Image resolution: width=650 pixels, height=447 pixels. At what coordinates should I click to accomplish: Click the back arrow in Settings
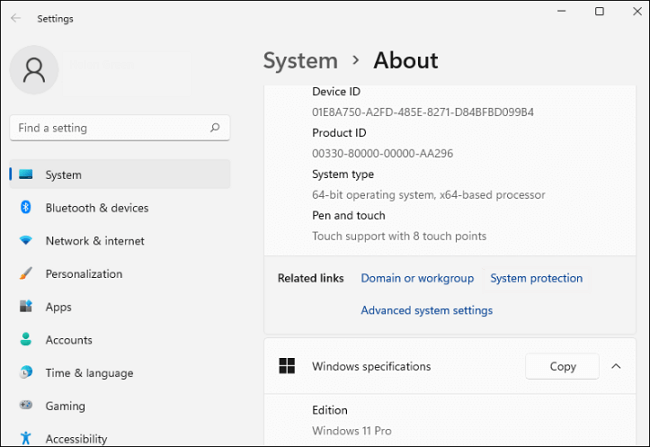coord(16,18)
